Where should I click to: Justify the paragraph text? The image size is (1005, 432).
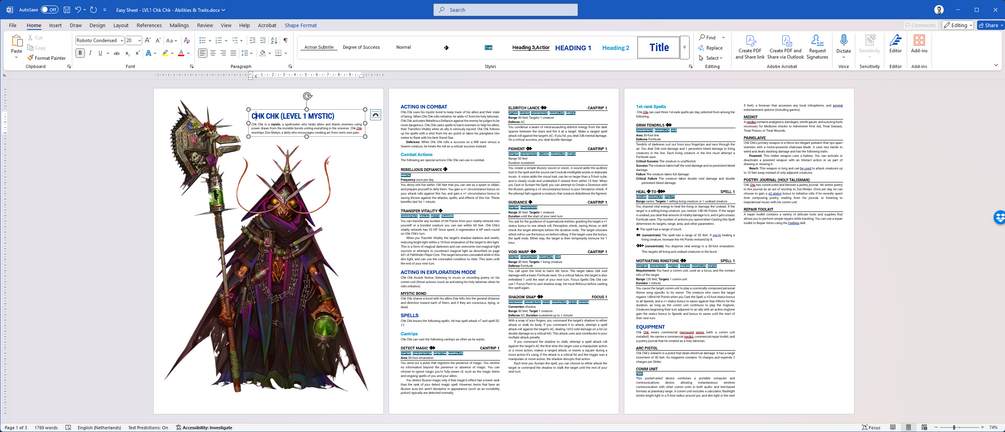coord(233,53)
